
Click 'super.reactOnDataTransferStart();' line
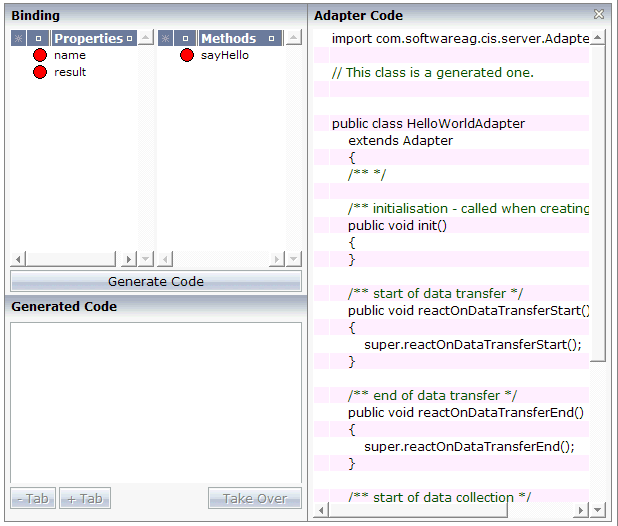point(473,345)
